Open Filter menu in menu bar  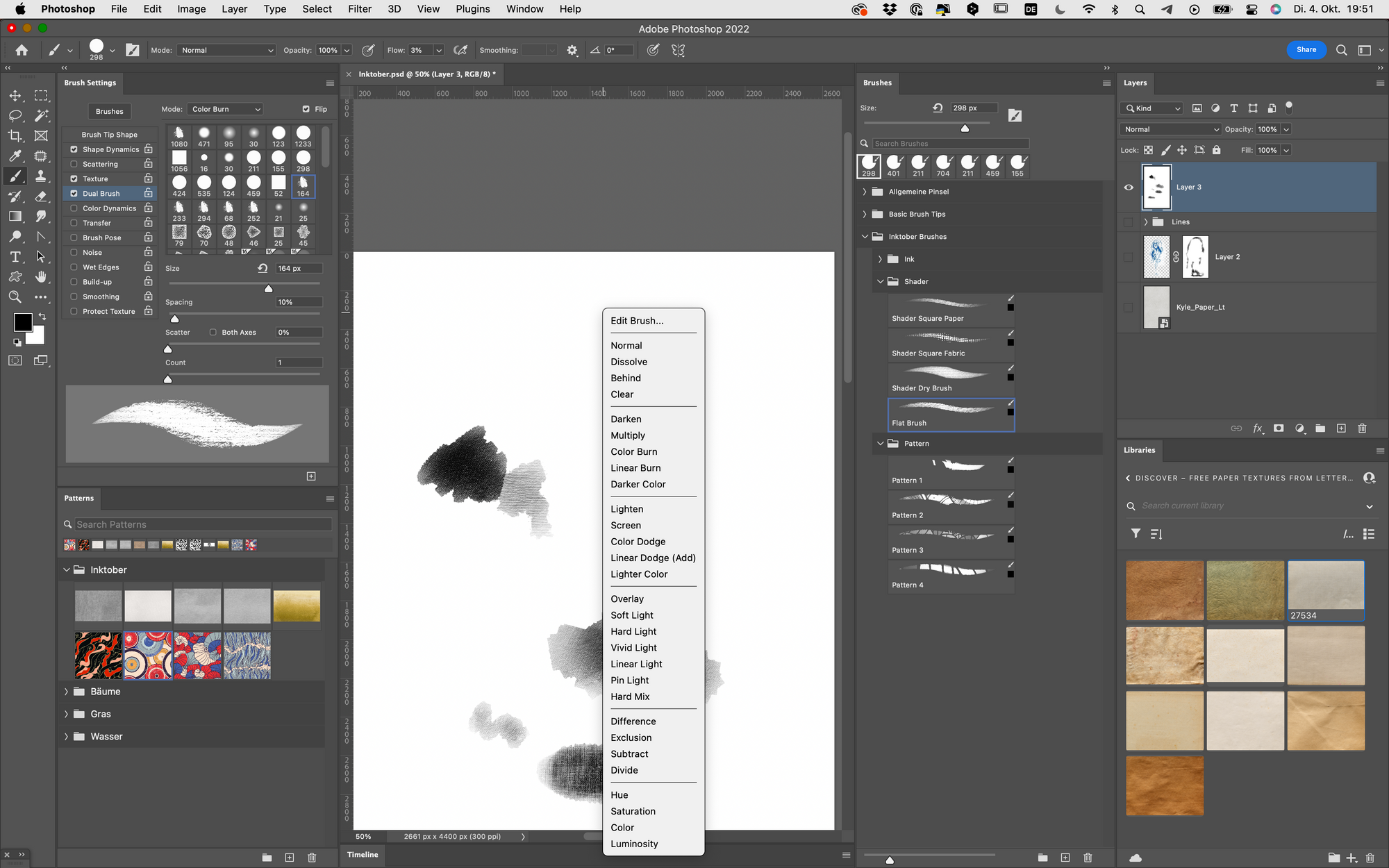(360, 9)
